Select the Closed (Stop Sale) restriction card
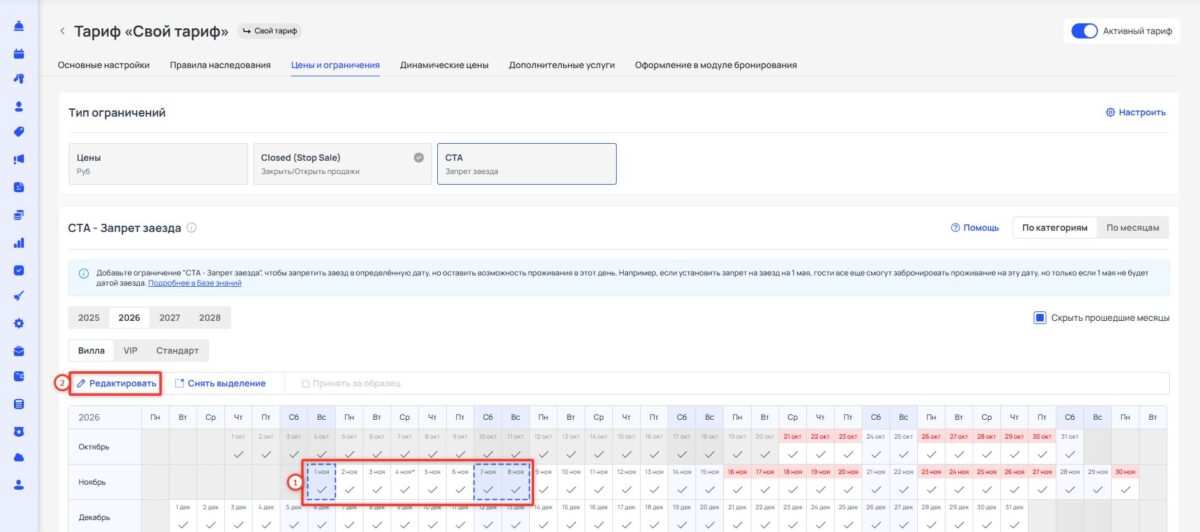1200x532 pixels. [341, 164]
